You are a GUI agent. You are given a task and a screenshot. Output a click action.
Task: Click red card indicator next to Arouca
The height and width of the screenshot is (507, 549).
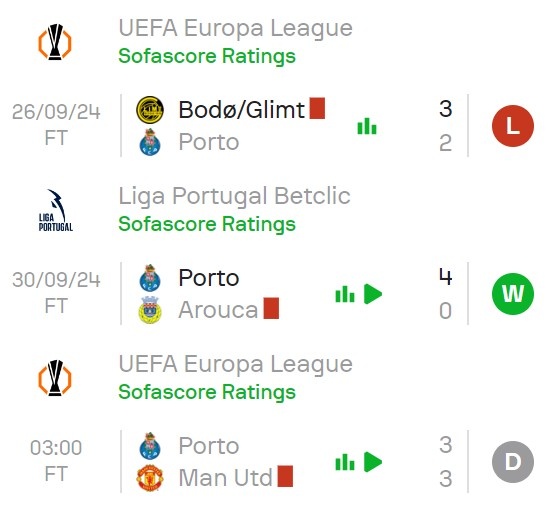[271, 308]
